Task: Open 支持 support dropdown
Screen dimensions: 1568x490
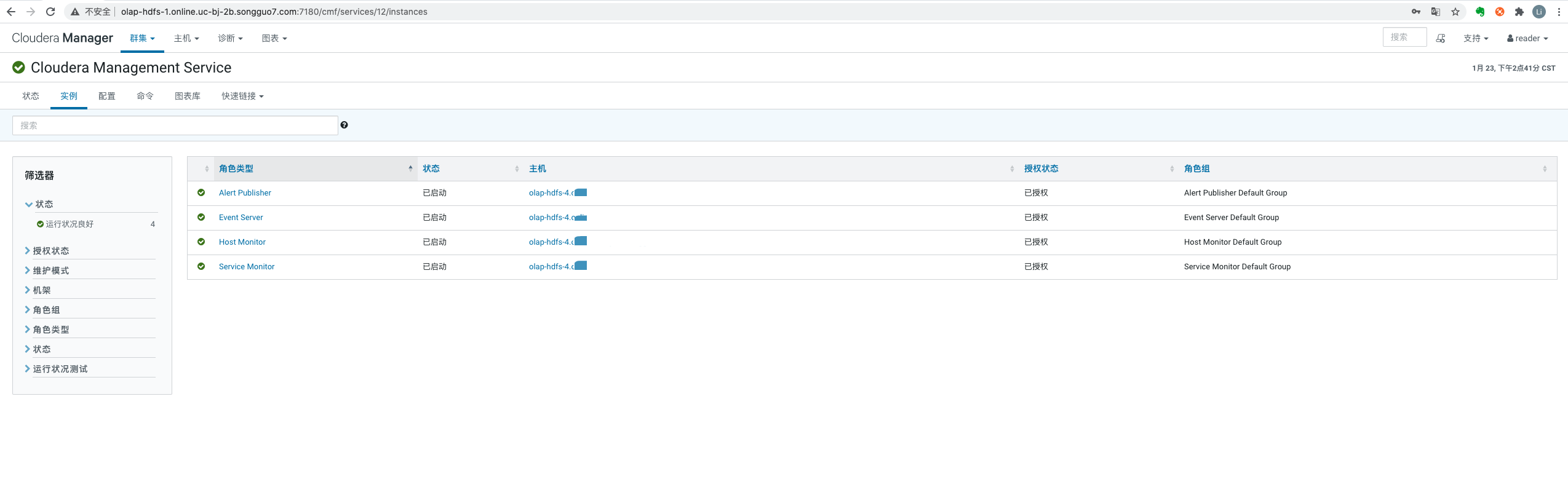Action: tap(1476, 38)
